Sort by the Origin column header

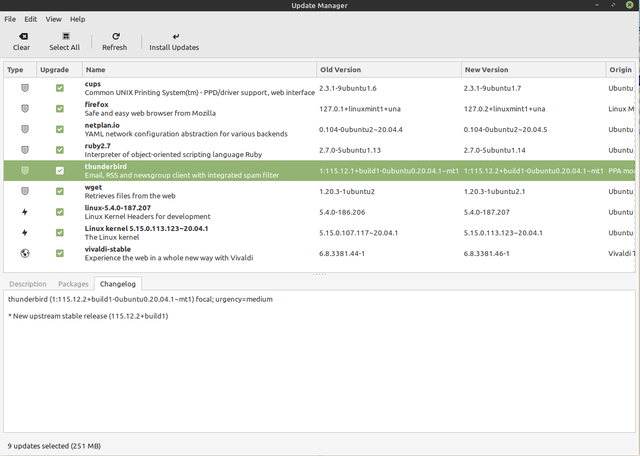[621, 70]
